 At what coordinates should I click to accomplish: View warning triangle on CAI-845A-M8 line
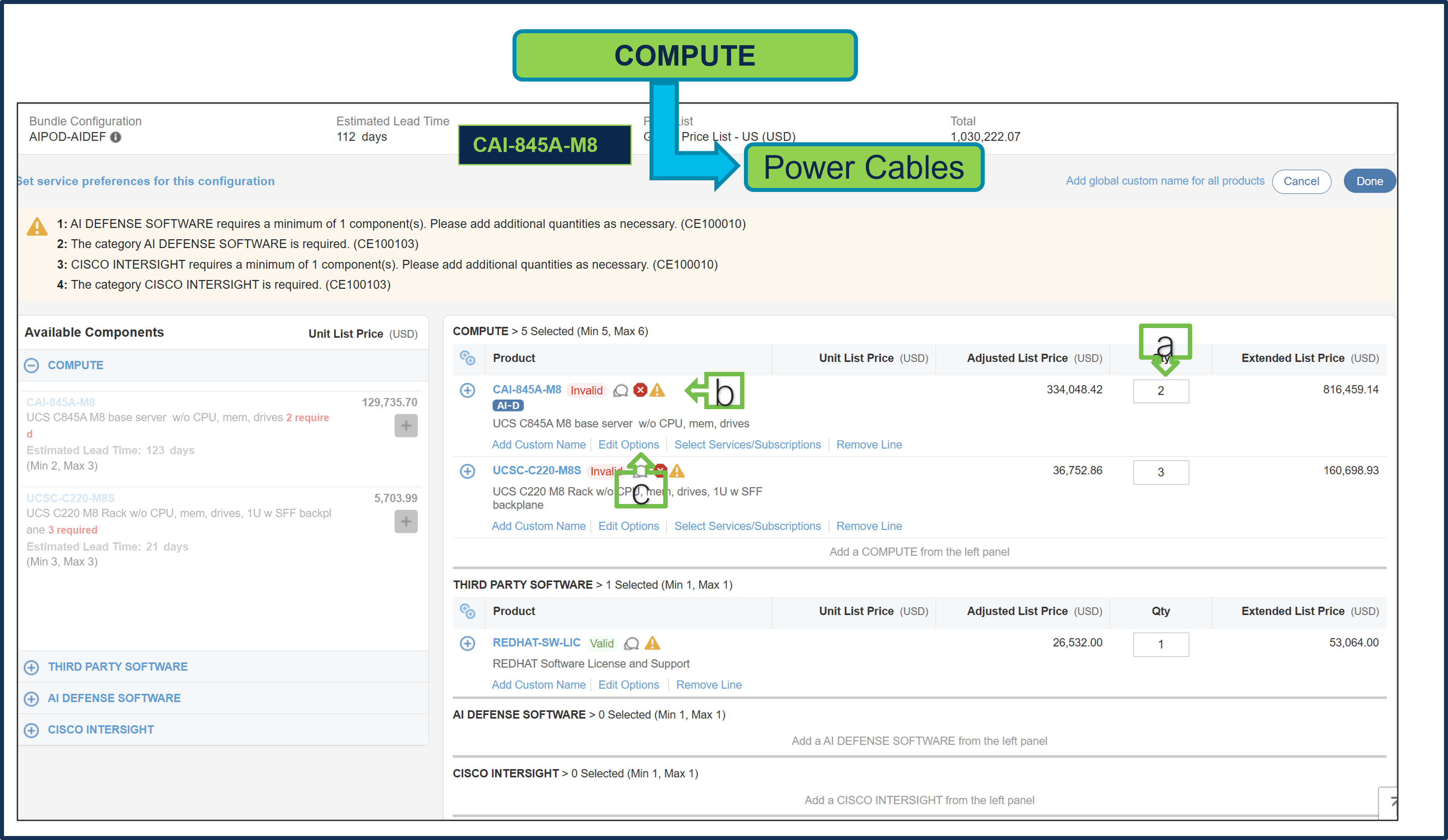pos(658,391)
